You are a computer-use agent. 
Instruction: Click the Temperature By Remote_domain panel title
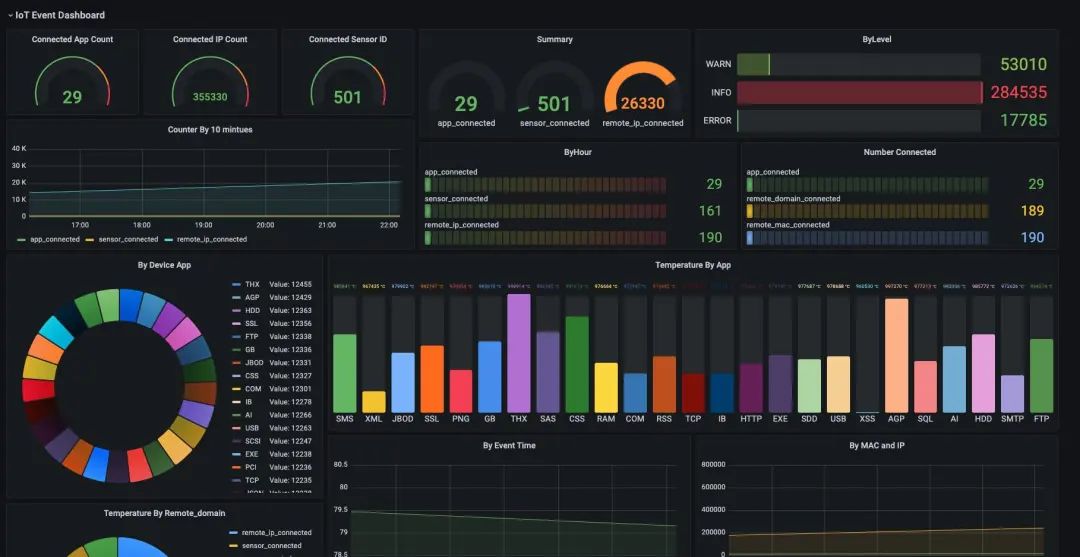pos(165,513)
